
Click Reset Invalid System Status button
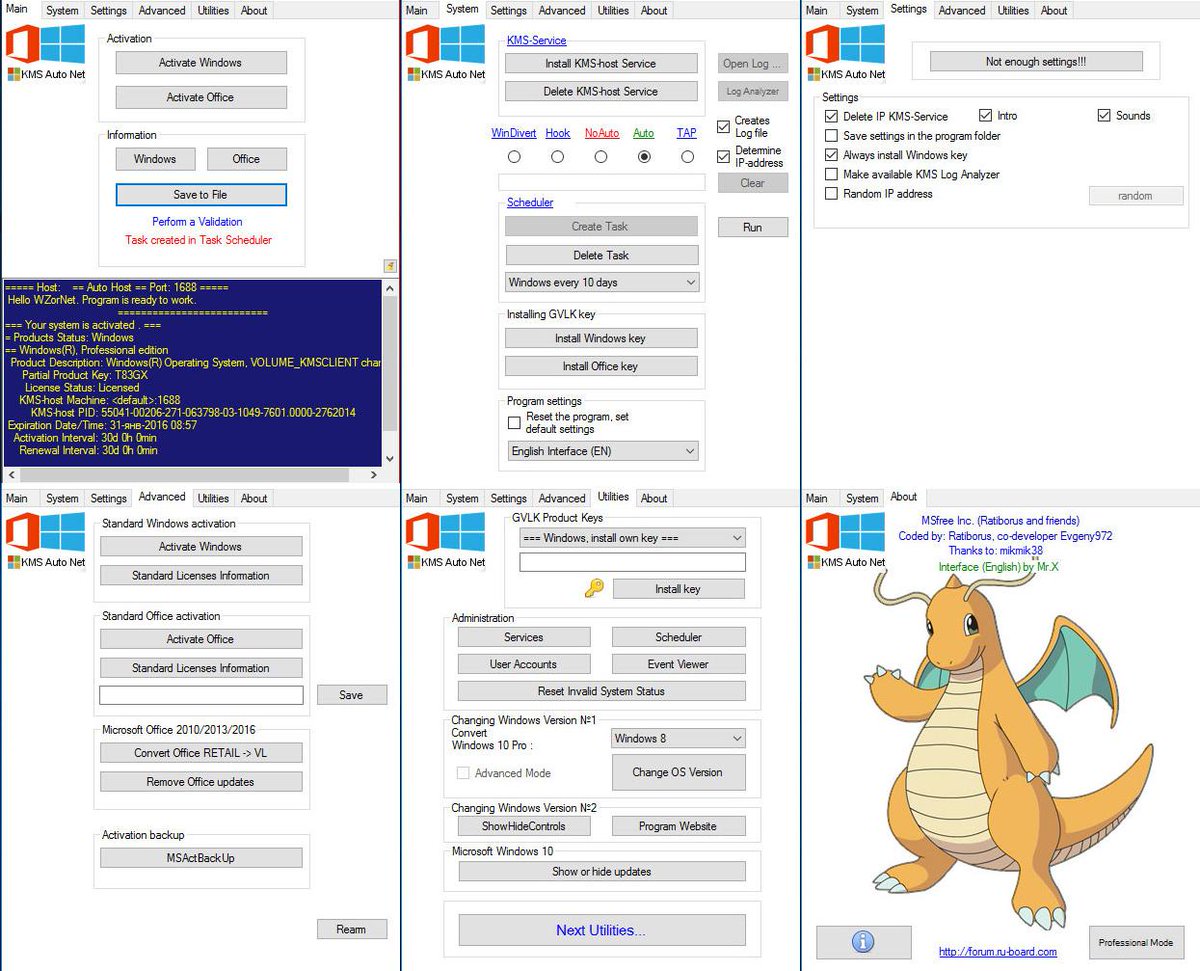[602, 691]
